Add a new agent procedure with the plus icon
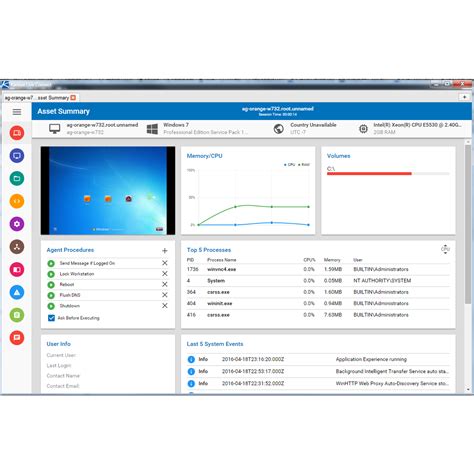Image resolution: width=474 pixels, height=474 pixels. [x=165, y=251]
